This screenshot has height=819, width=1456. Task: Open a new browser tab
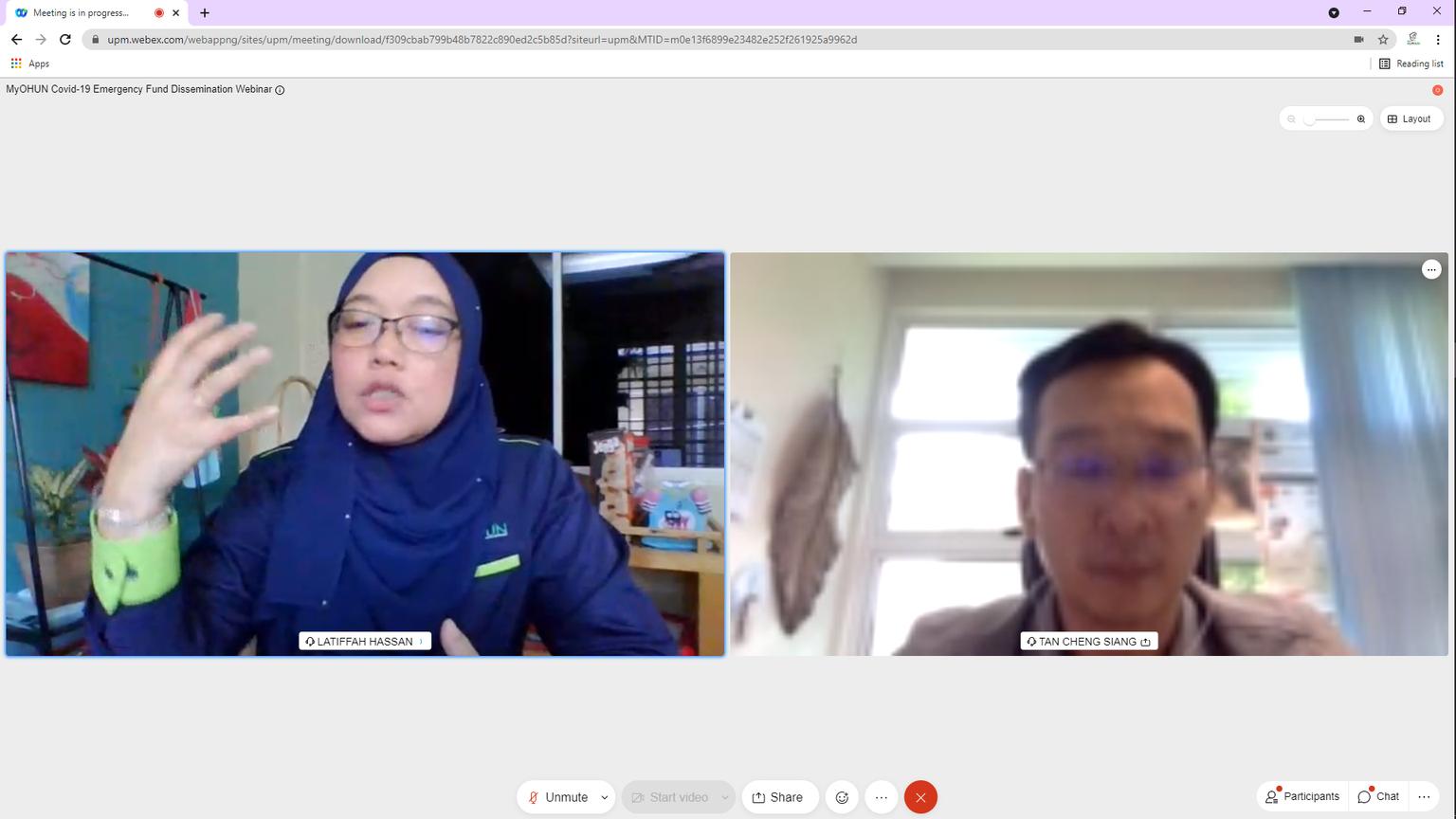[205, 12]
